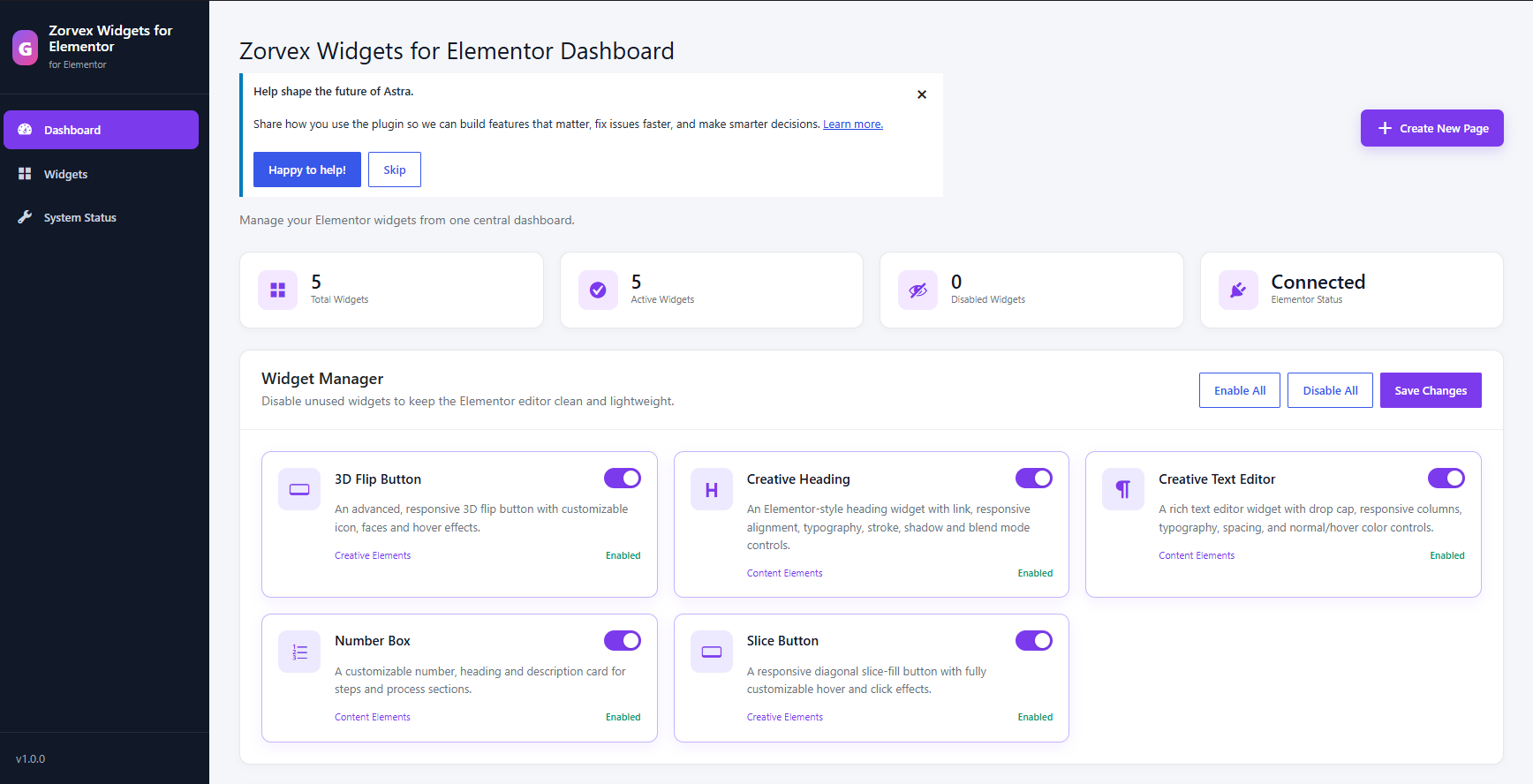Click the Widgets grid icon in sidebar
This screenshot has width=1533, height=784.
point(25,174)
